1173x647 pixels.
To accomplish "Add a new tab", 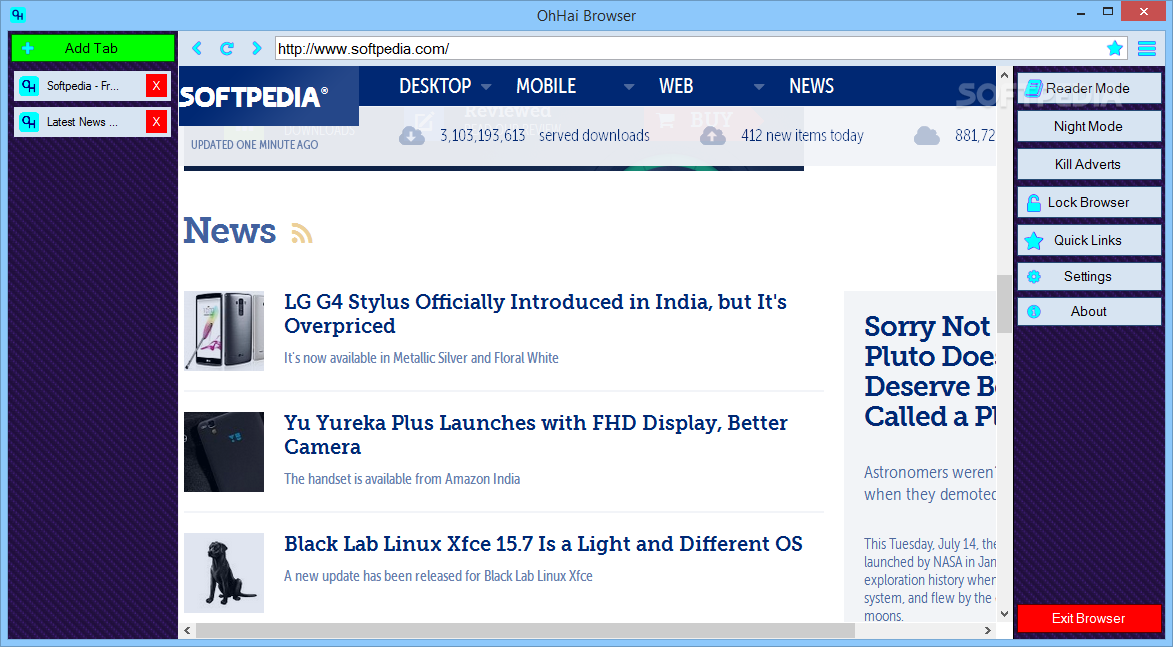I will [x=93, y=49].
